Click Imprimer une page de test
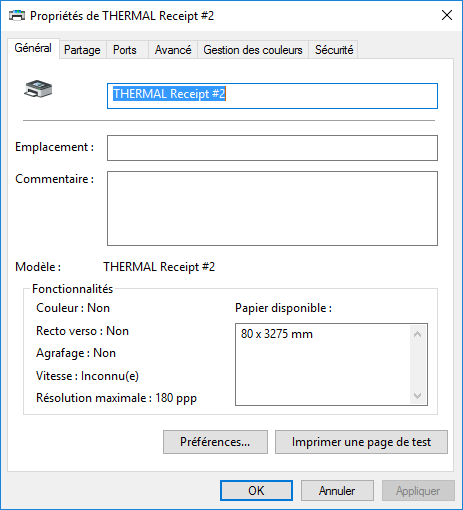This screenshot has height=510, width=463. pyautogui.click(x=361, y=442)
